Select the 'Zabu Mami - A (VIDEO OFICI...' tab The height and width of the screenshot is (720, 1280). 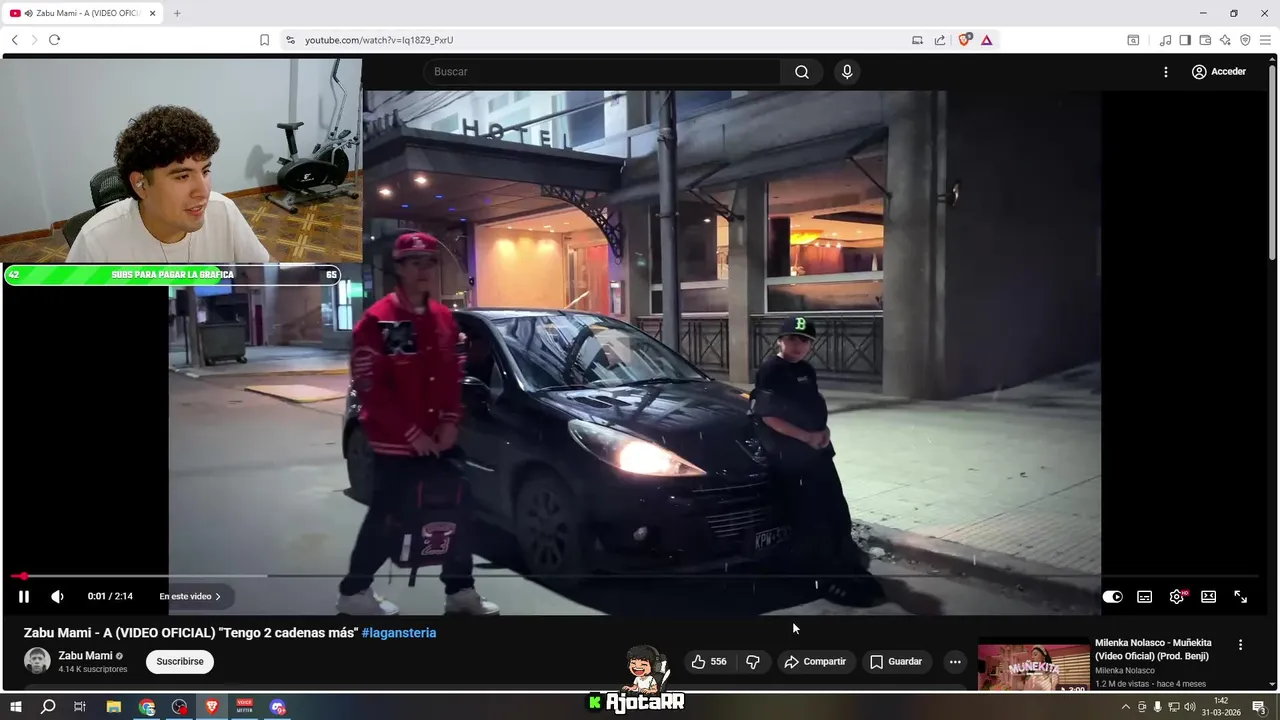(x=82, y=13)
